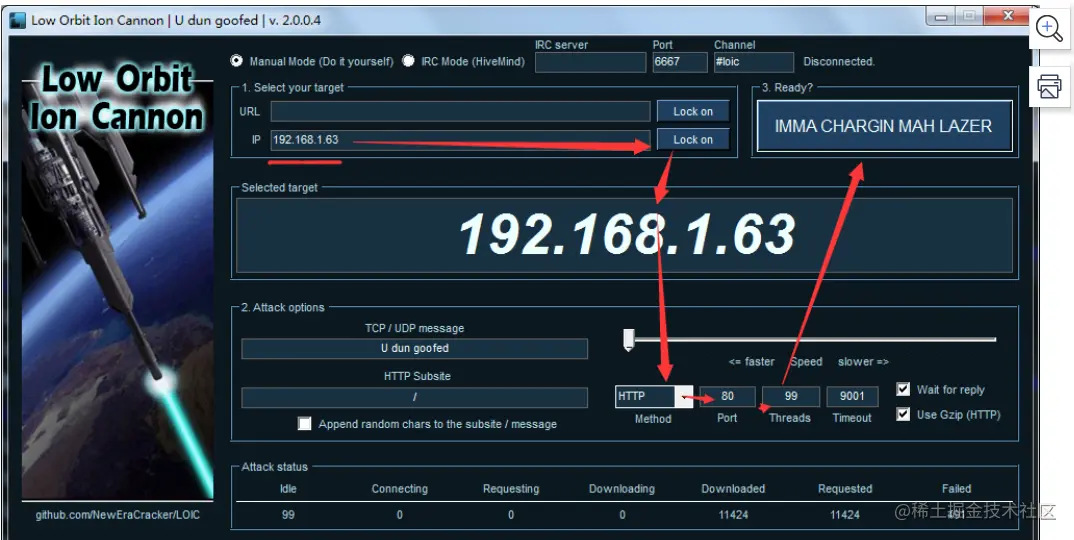This screenshot has width=1074, height=540.
Task: Enable Append random chars checkbox
Action: tap(305, 424)
